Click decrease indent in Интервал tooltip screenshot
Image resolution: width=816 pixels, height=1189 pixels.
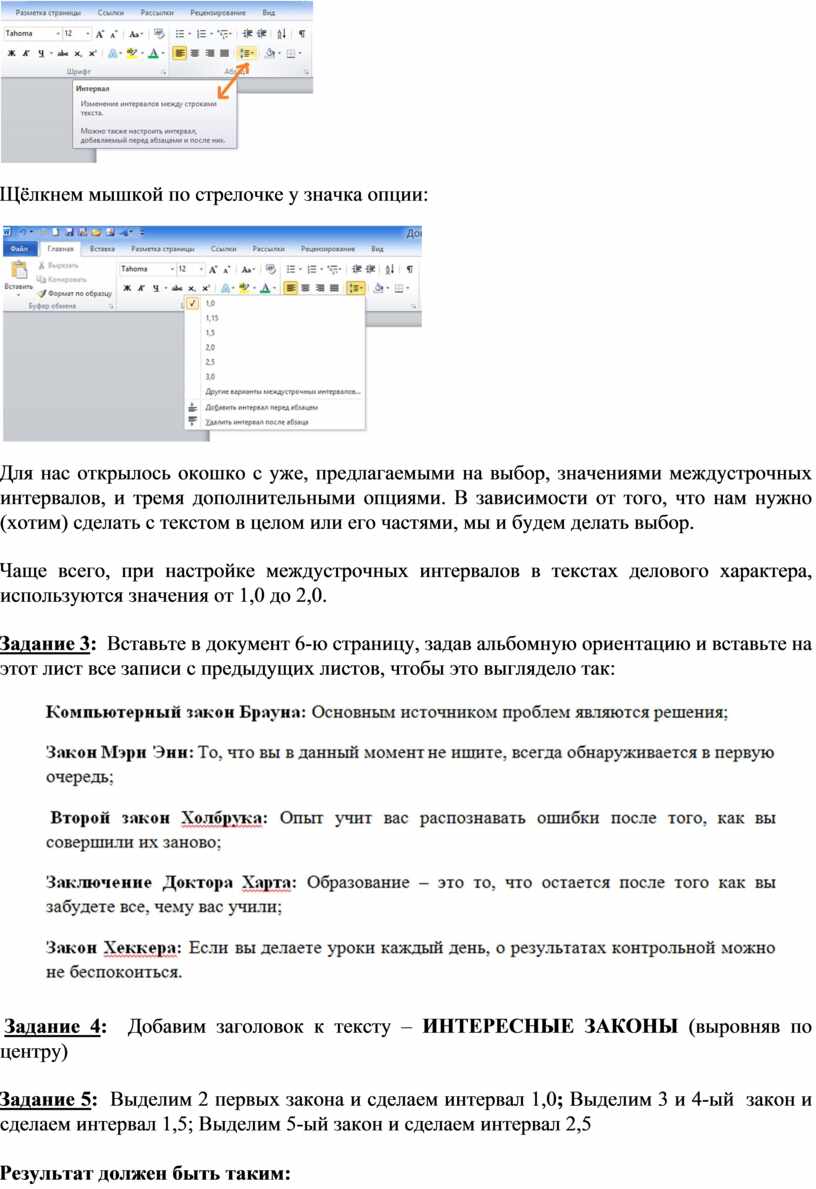[247, 34]
